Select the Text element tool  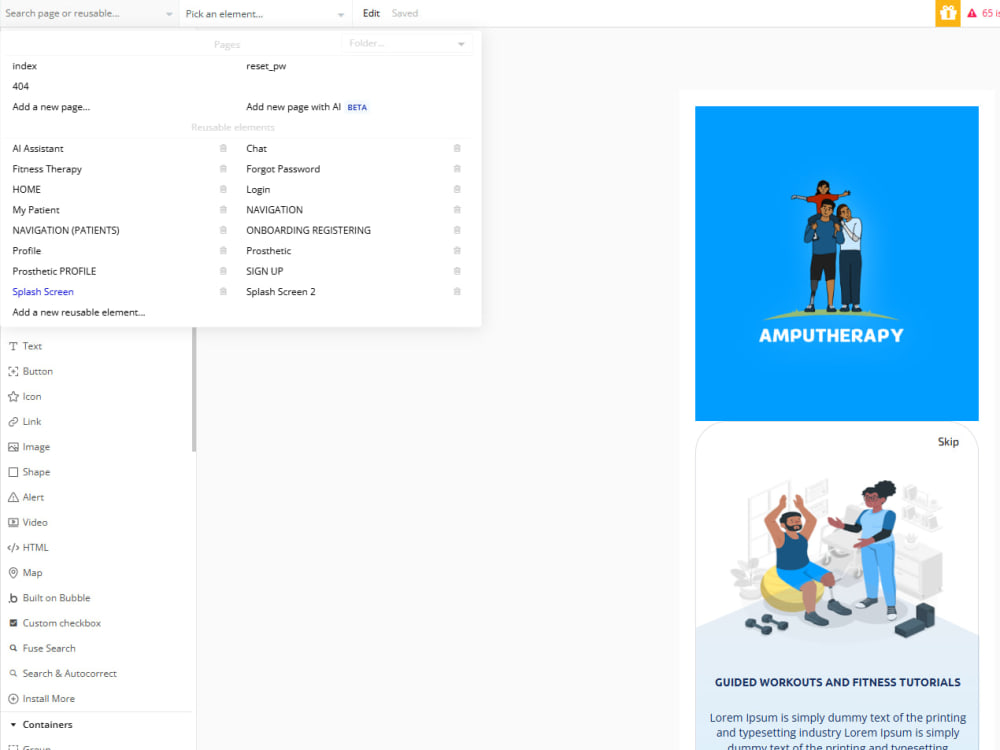31,345
